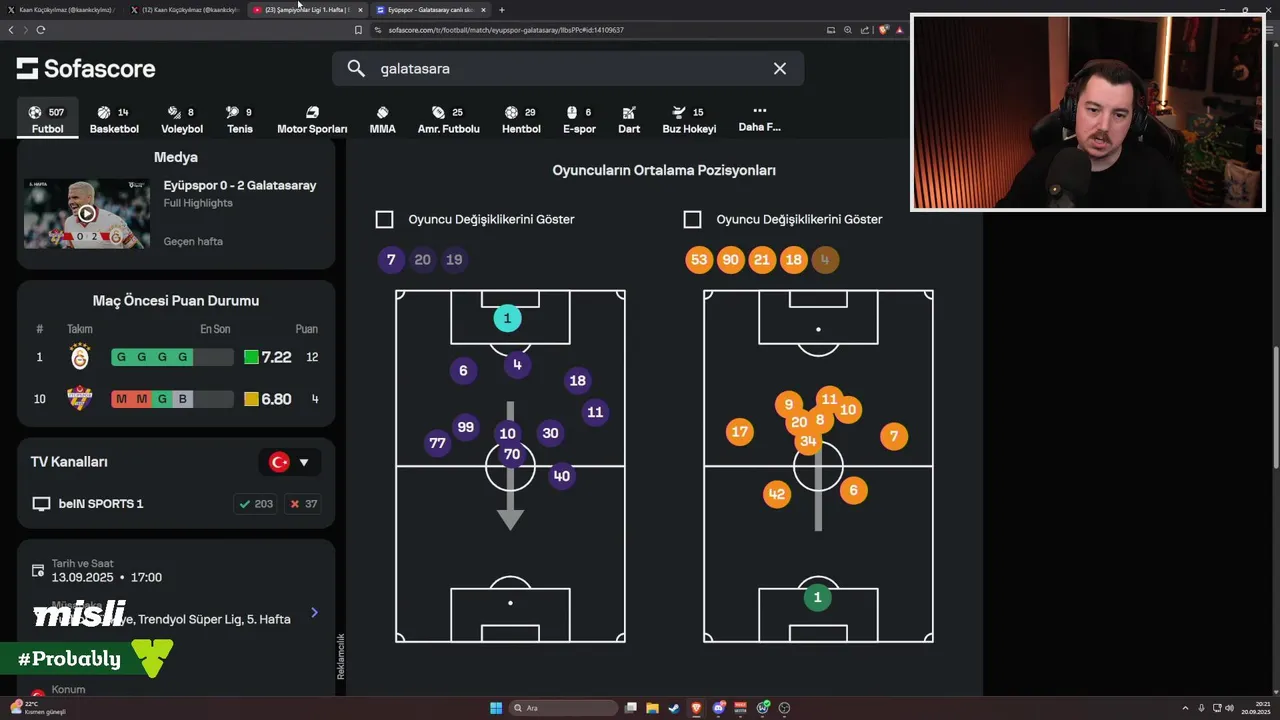The width and height of the screenshot is (1280, 720).
Task: Open the Motor Sporları tab
Action: (x=312, y=120)
